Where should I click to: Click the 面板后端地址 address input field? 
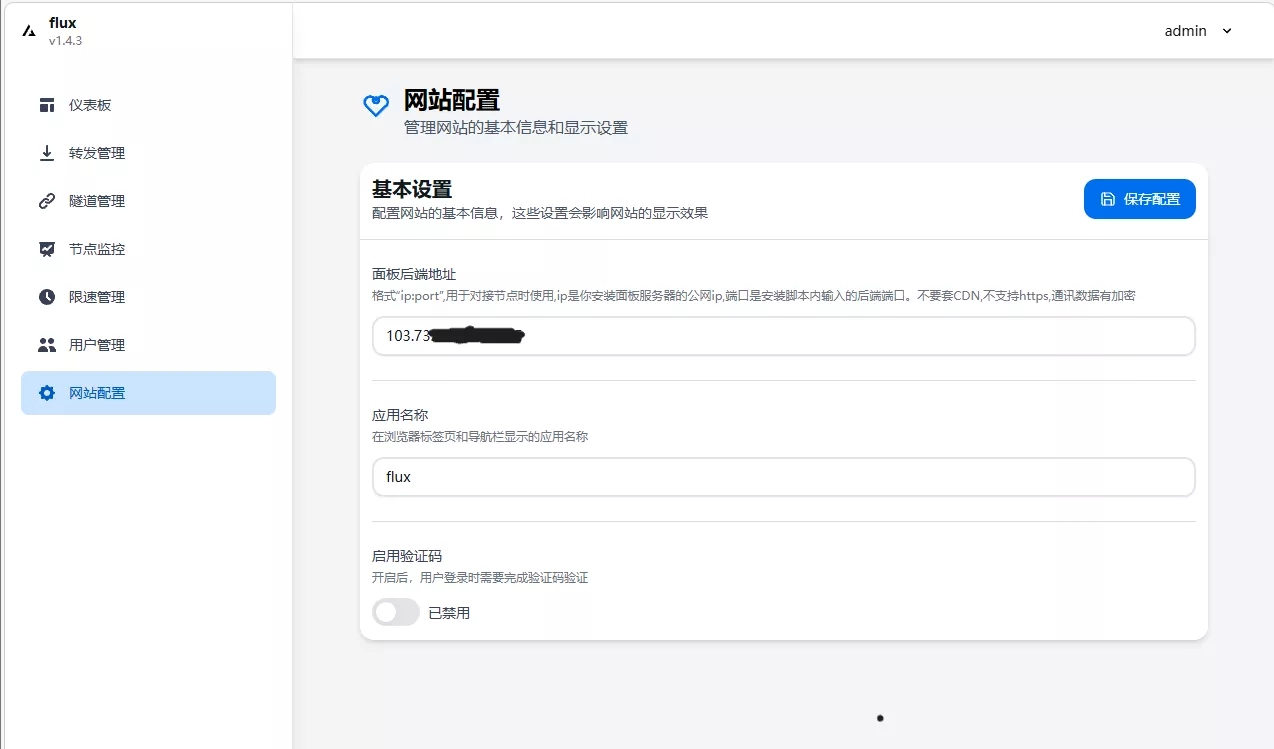point(783,336)
